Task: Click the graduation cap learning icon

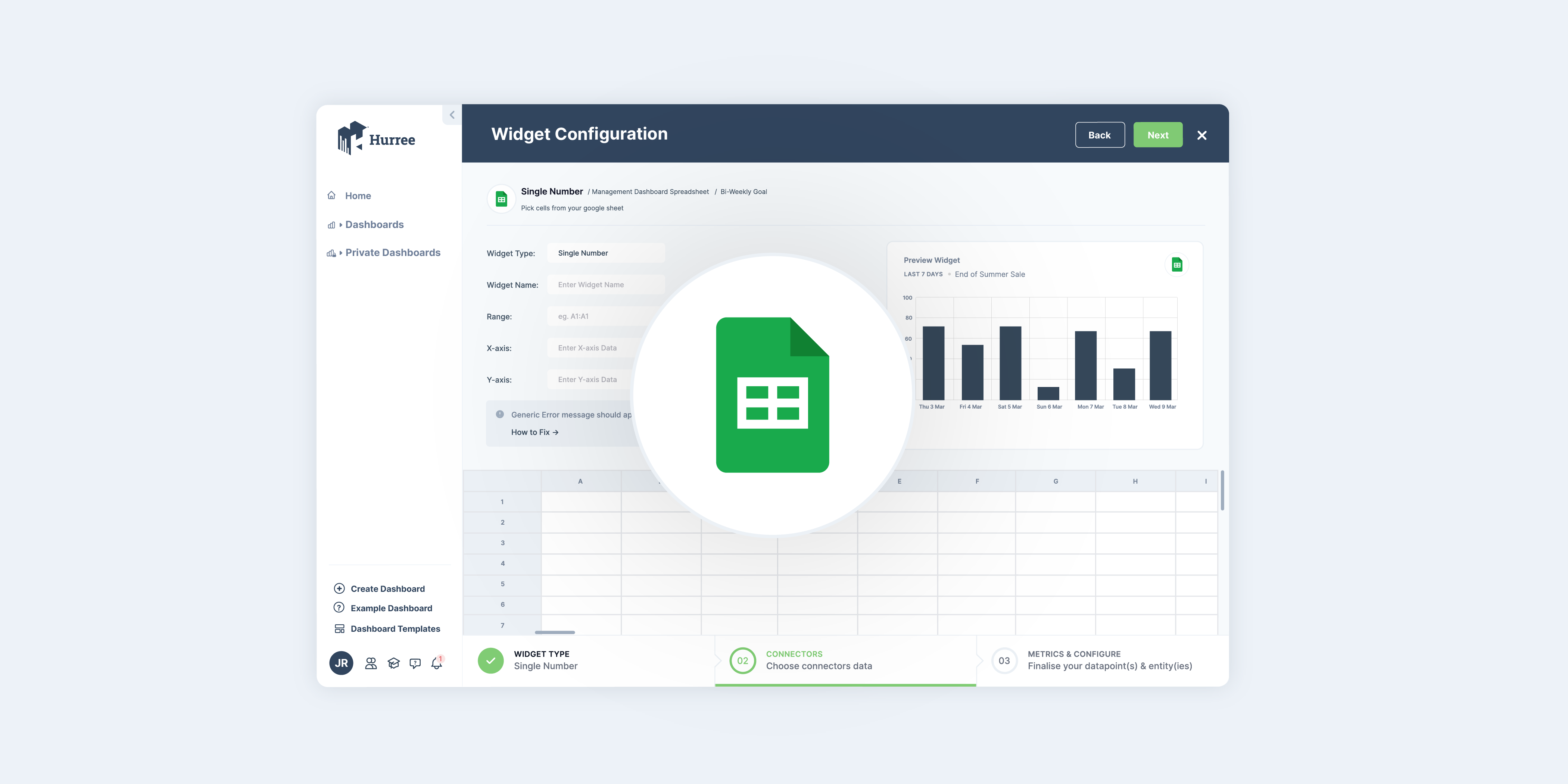Action: [x=393, y=663]
